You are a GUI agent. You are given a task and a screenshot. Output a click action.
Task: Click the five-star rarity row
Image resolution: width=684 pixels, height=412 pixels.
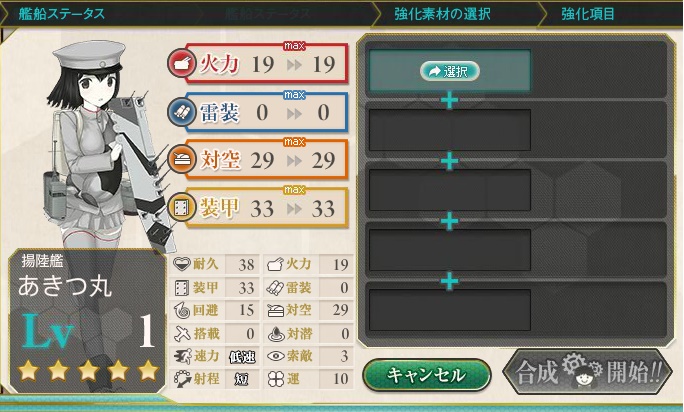[x=88, y=371]
